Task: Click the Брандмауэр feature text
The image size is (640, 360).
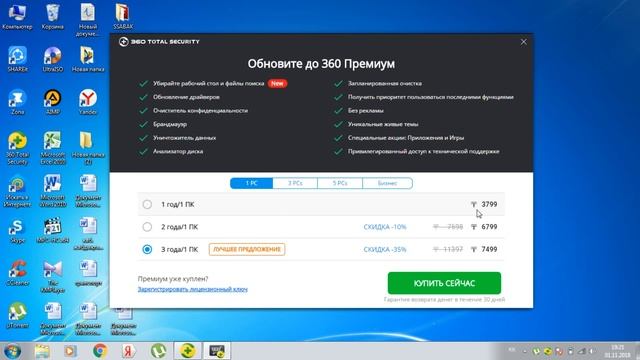Action: click(x=170, y=124)
